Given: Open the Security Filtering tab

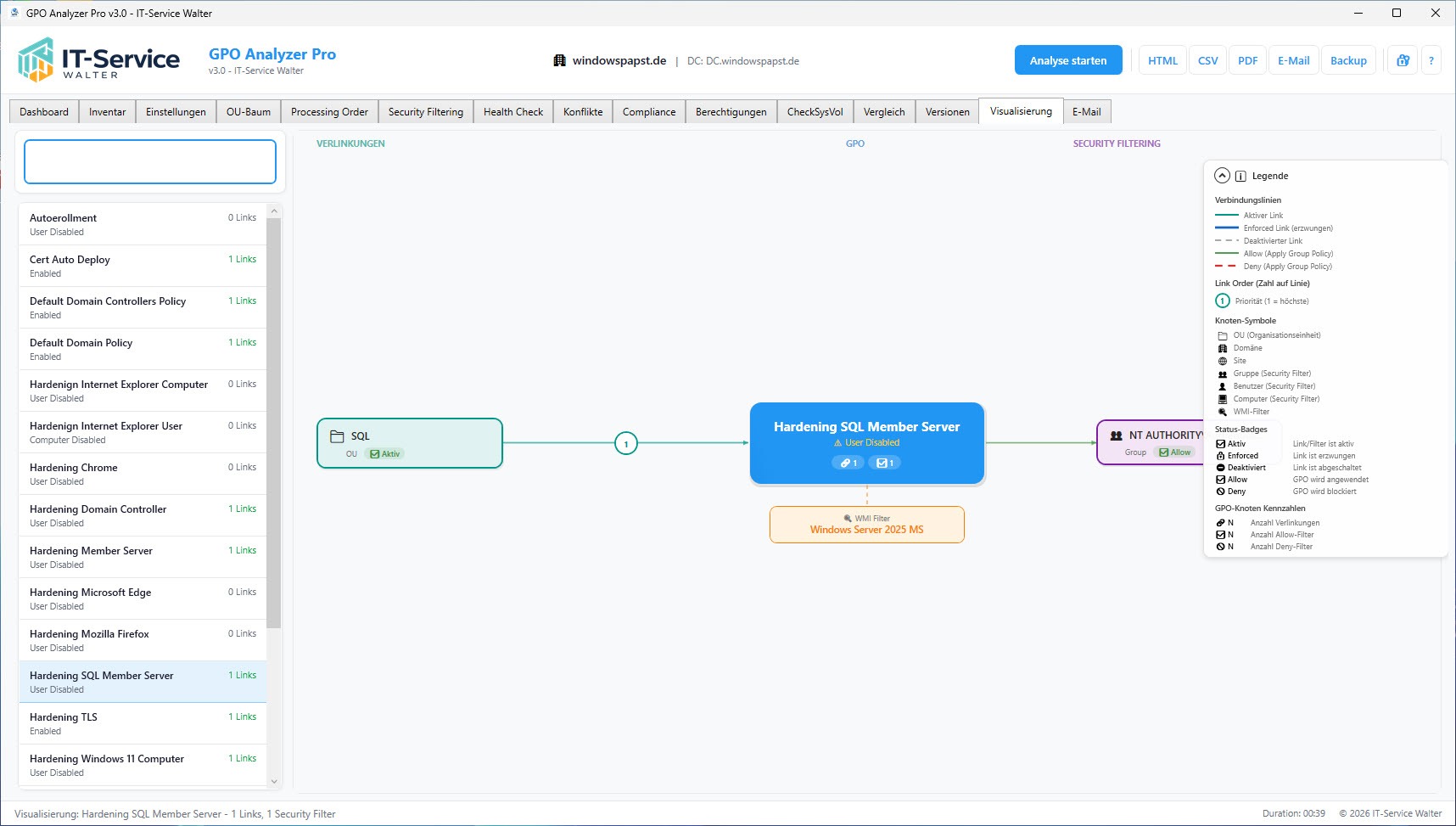Looking at the screenshot, I should pyautogui.click(x=425, y=112).
